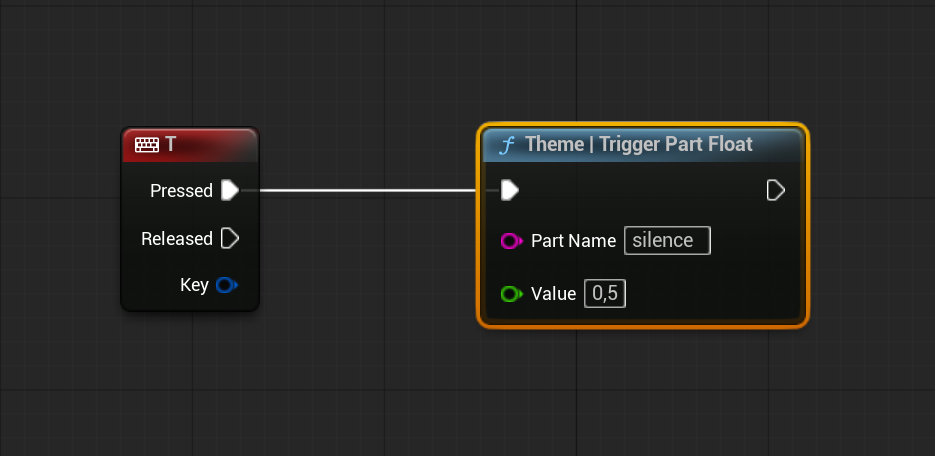Select the Theme | Trigger Part Float title
The width and height of the screenshot is (935, 456).
tap(639, 144)
